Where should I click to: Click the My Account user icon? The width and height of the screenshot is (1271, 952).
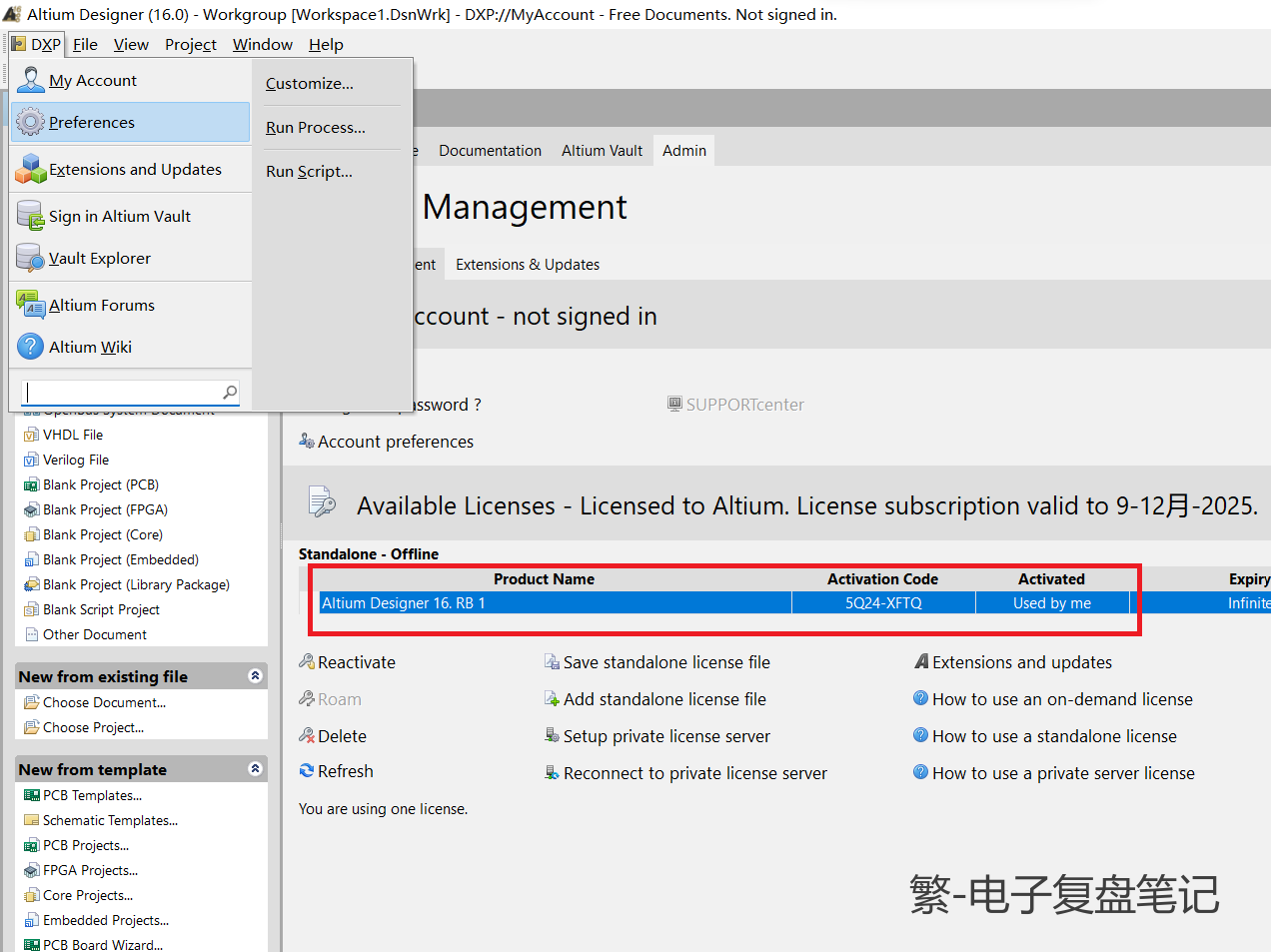(x=31, y=80)
